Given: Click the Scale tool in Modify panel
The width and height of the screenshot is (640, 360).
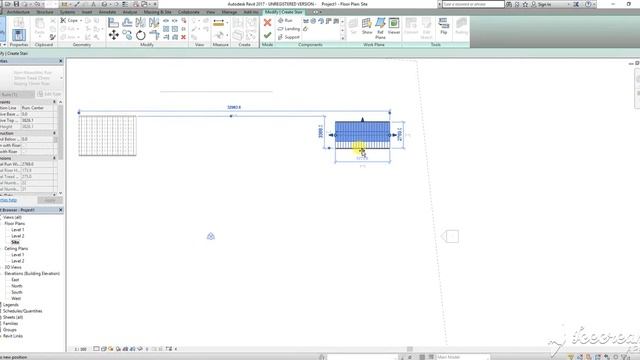Looking at the screenshot, I should [x=175, y=29].
